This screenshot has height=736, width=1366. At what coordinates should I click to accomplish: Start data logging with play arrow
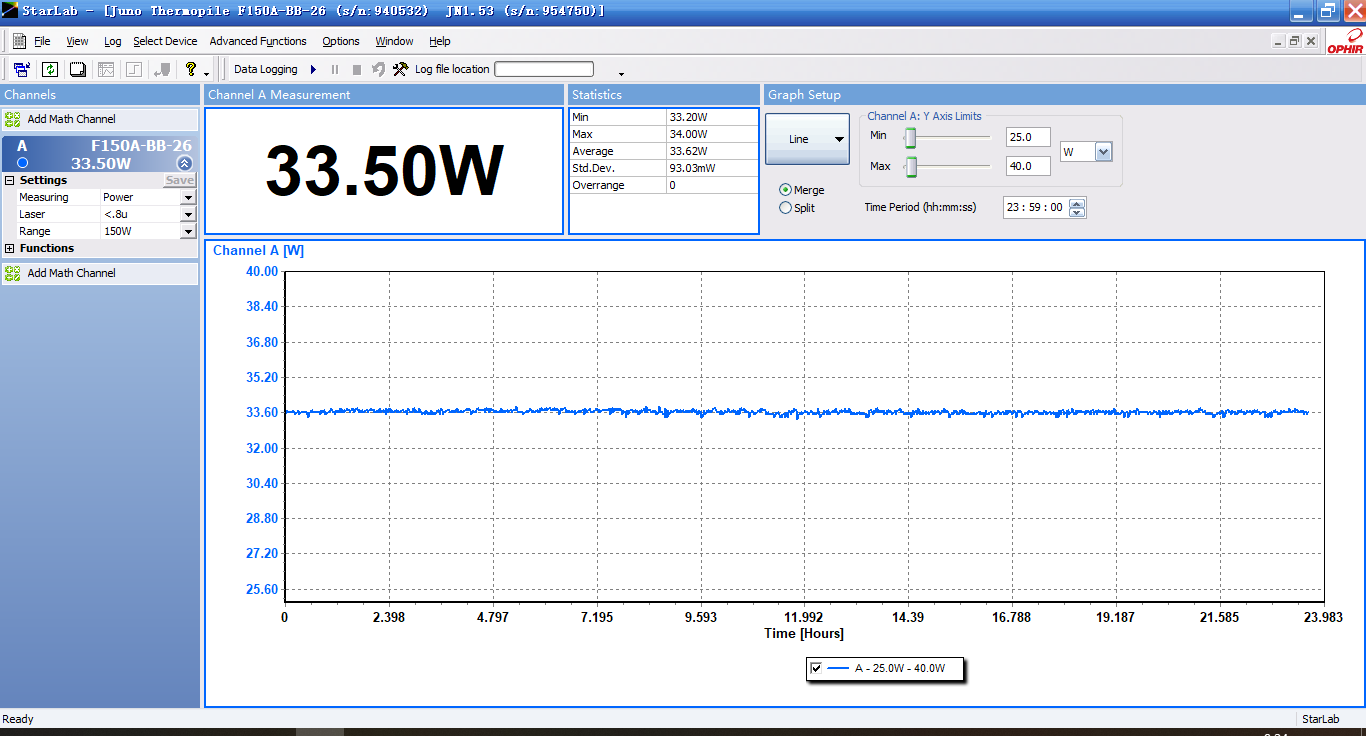[x=313, y=69]
